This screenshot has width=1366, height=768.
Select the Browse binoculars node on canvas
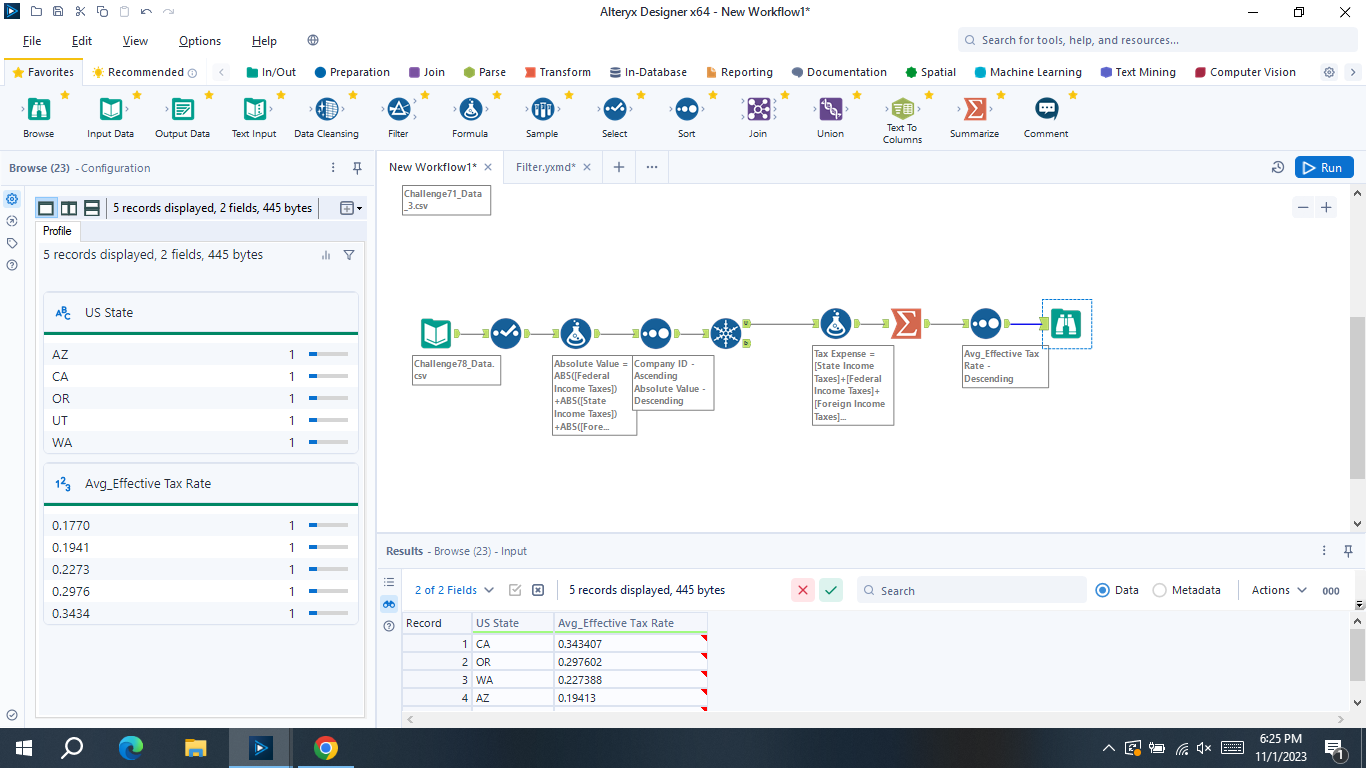(x=1066, y=324)
